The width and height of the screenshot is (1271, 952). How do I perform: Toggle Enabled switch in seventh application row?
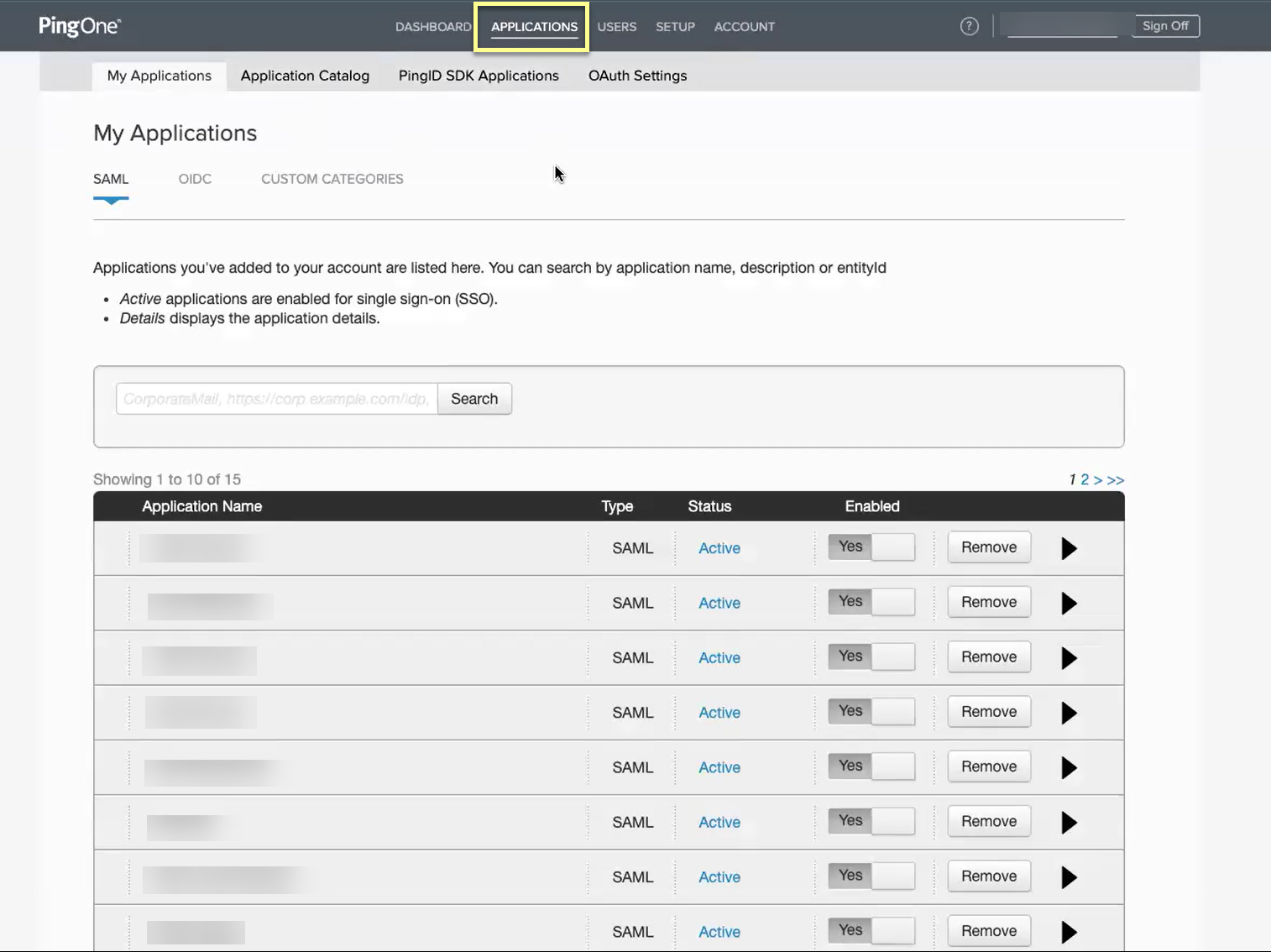[x=871, y=876]
